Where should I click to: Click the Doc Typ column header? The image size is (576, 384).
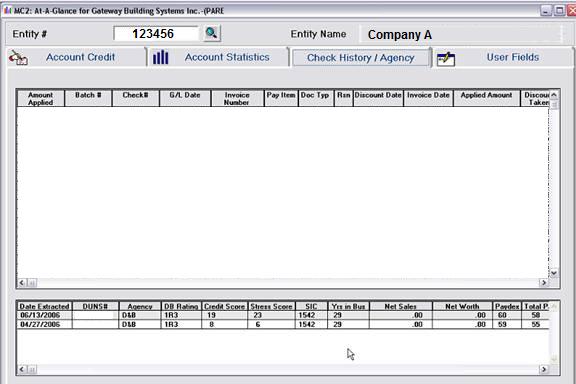(316, 98)
